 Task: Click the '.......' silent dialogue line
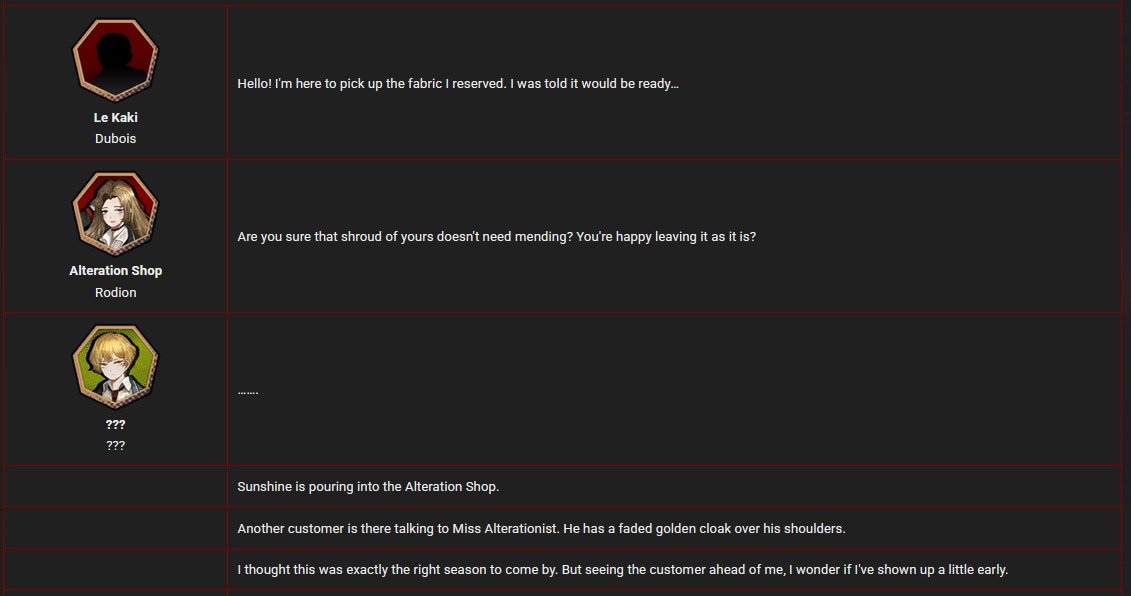coord(247,390)
